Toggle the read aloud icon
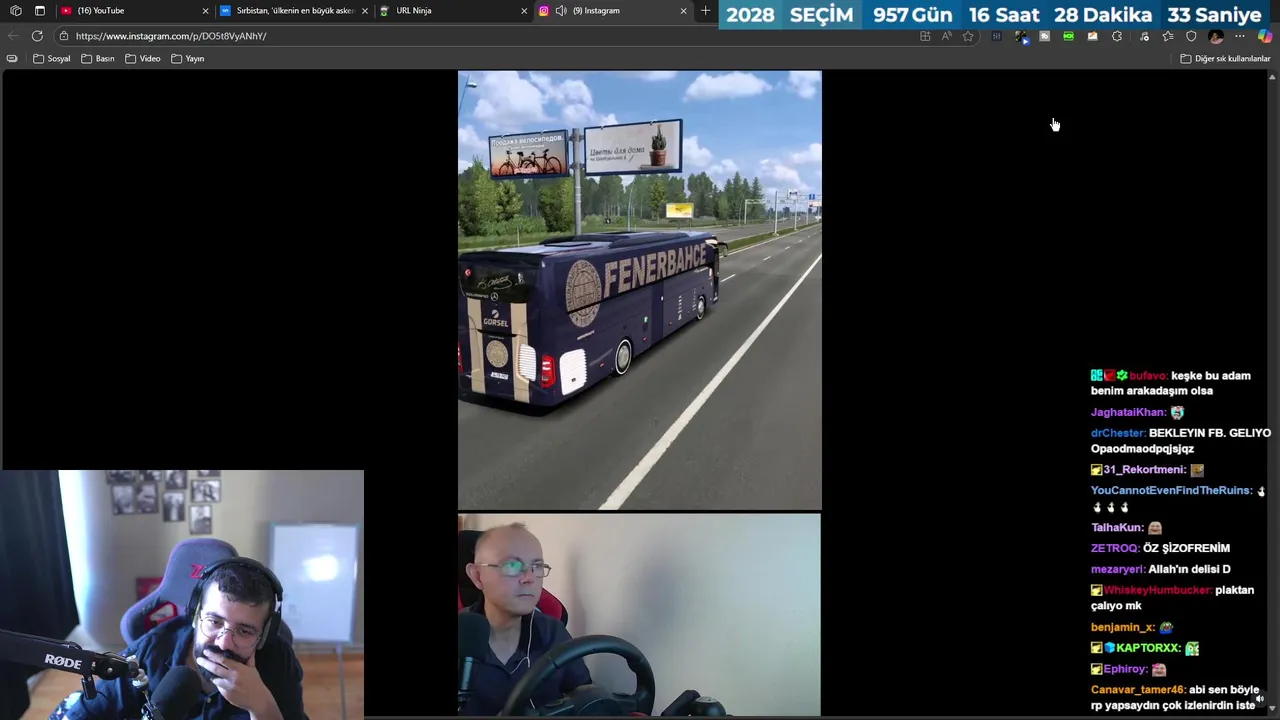This screenshot has height=720, width=1280. click(x=947, y=36)
